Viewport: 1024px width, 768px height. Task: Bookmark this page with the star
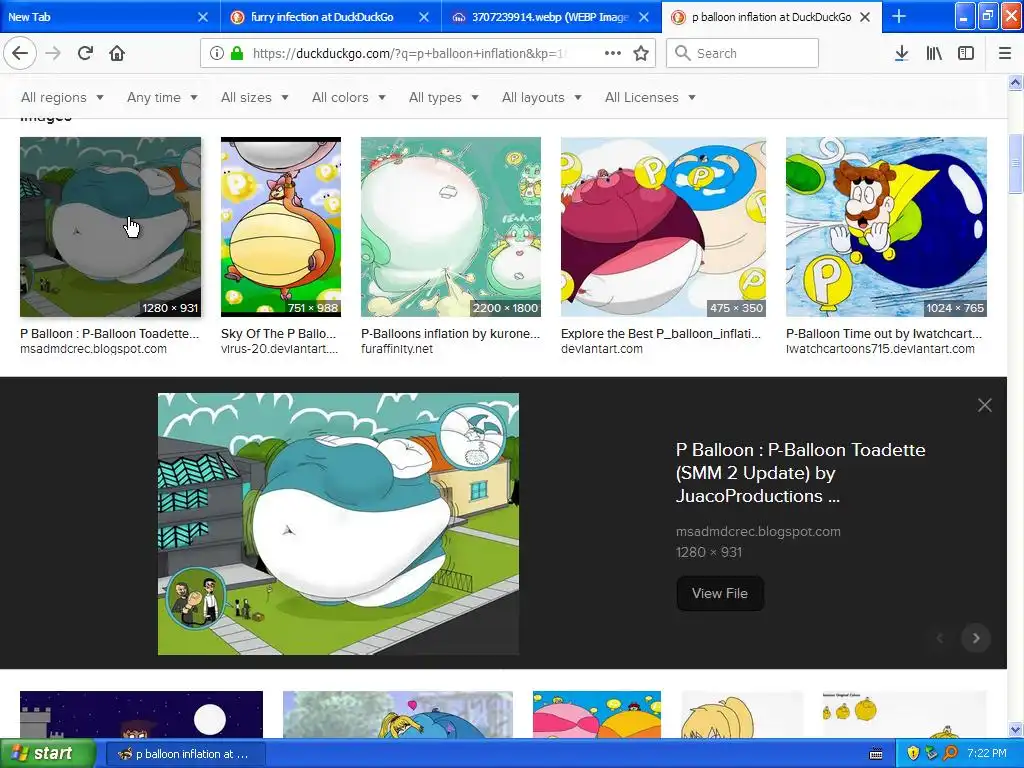[x=641, y=53]
